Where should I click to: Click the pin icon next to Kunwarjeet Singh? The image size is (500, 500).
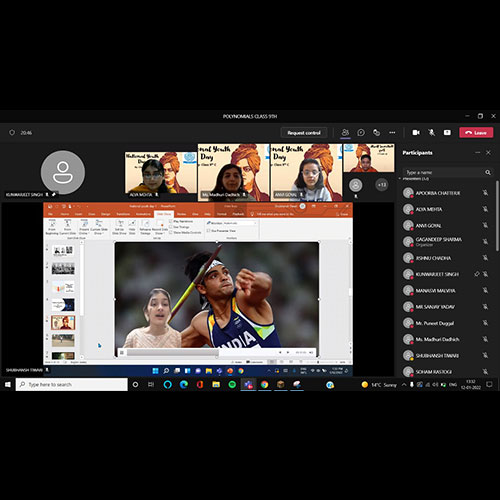(x=477, y=274)
